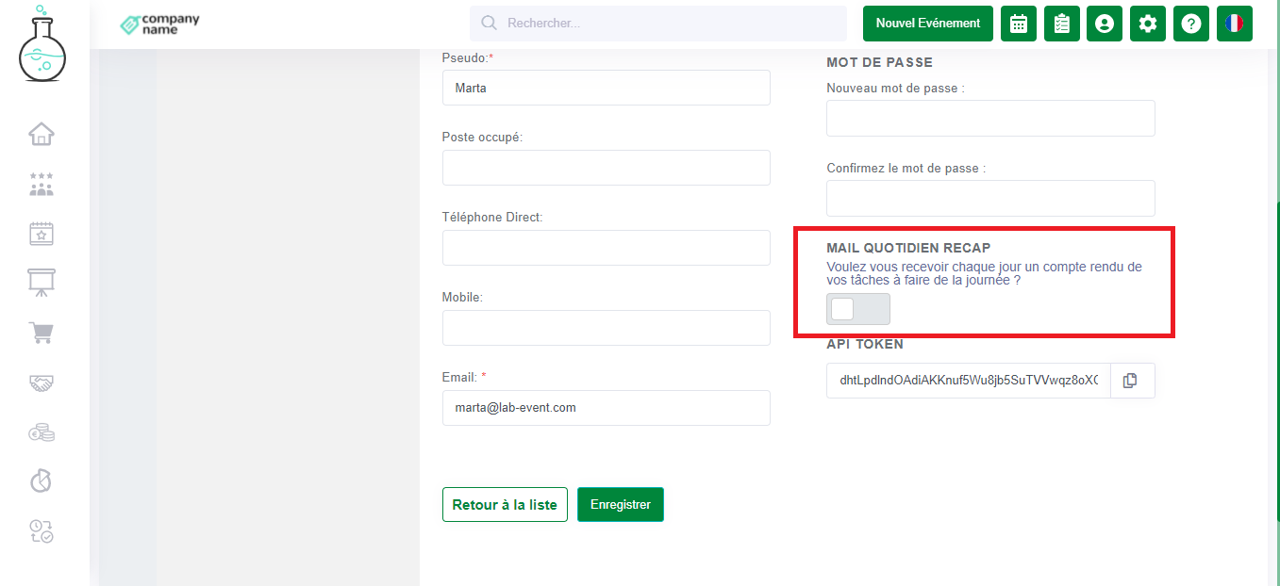Screen dimensions: 1280x586
Task: Open the handshake icon in sidebar
Action: pos(41,383)
